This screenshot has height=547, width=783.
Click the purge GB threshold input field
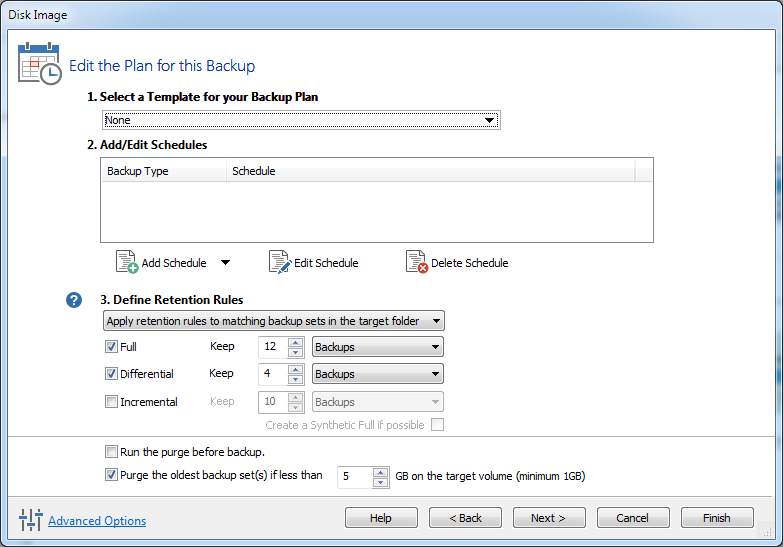click(x=354, y=477)
